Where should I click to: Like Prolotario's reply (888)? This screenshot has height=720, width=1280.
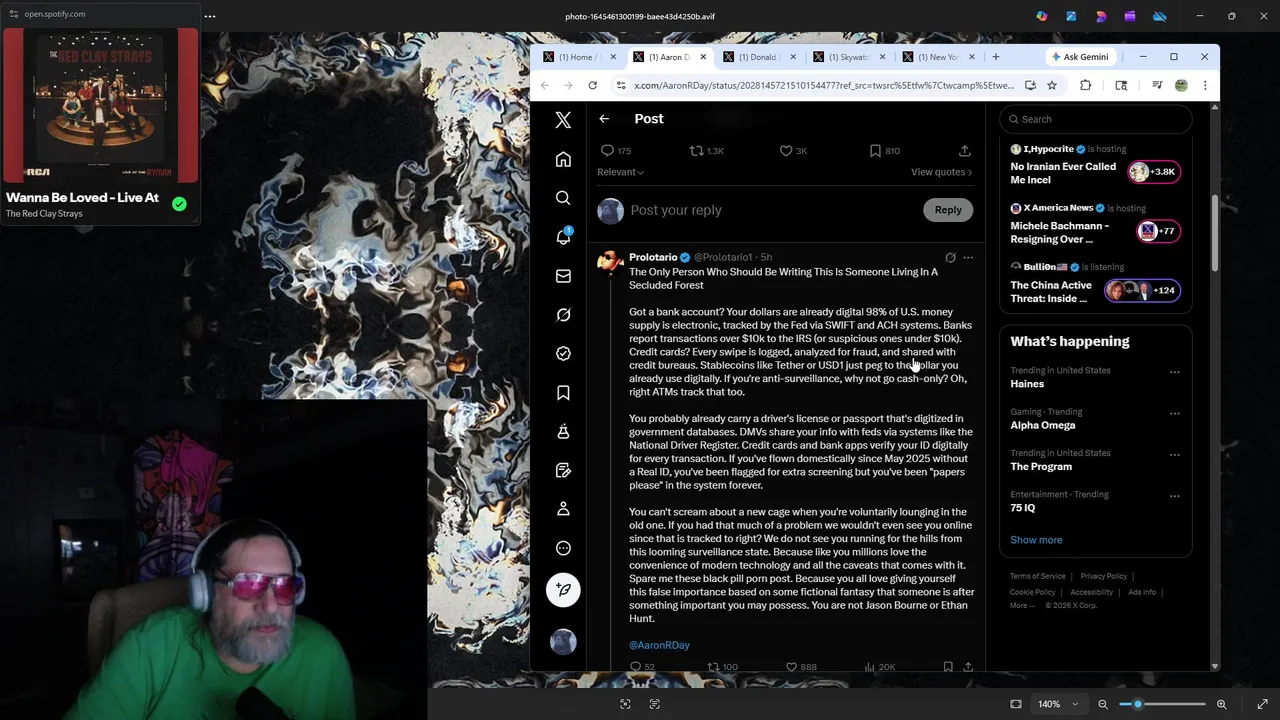click(x=800, y=666)
